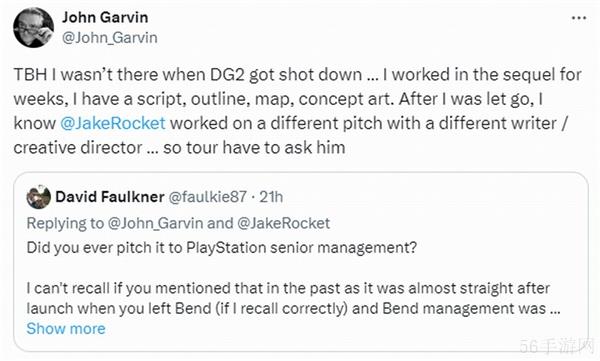Open @John_Garvin in the Replying to line
The height and width of the screenshot is (361, 600).
pos(155,223)
